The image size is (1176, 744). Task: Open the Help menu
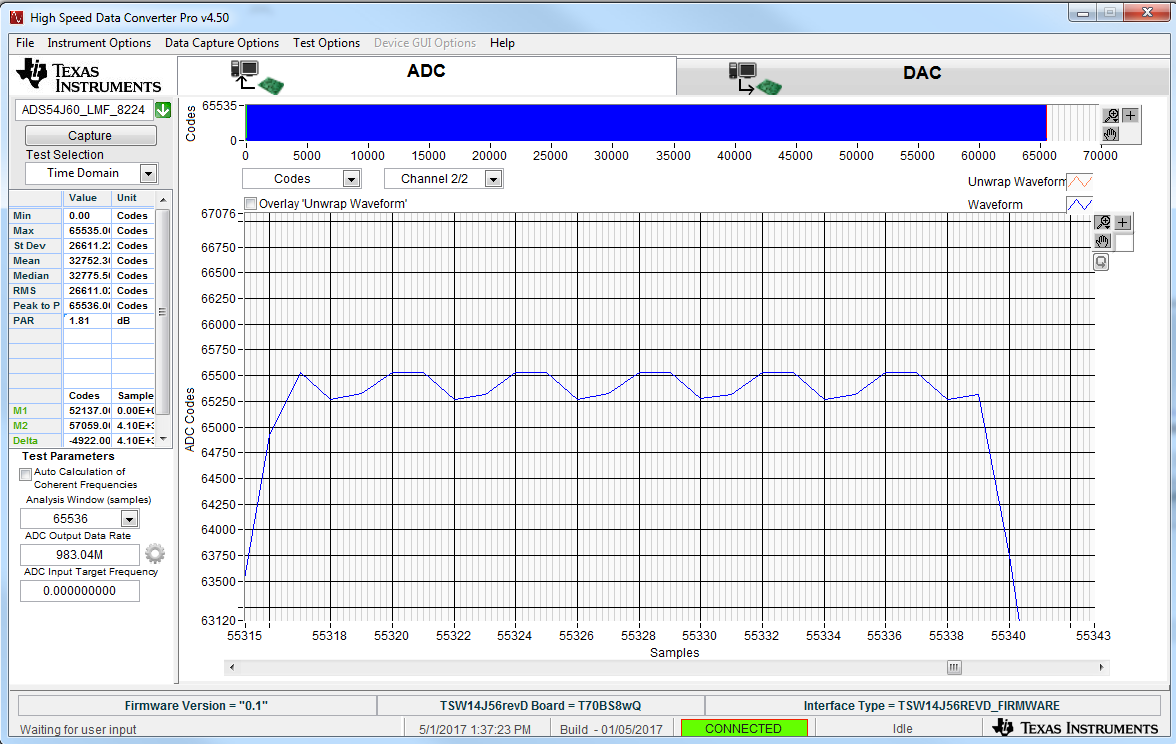(502, 43)
